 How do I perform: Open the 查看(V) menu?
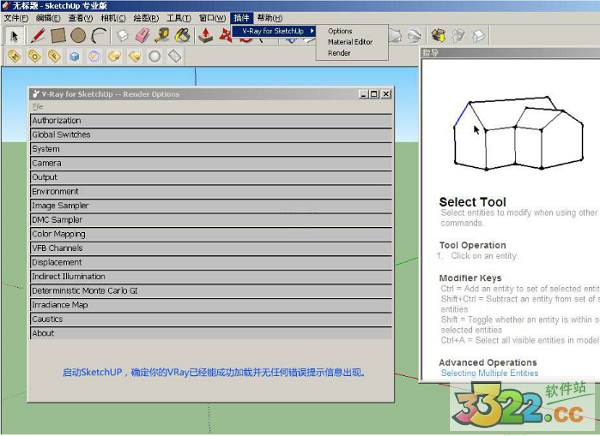(80, 18)
